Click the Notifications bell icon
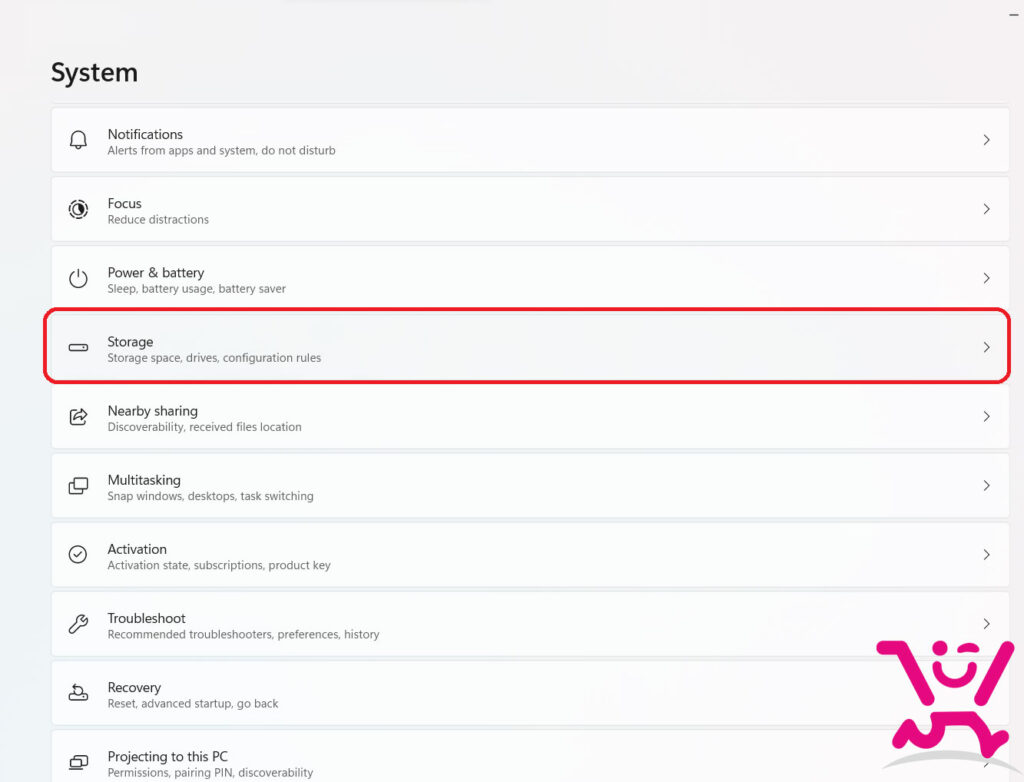The height and width of the screenshot is (782, 1024). pyautogui.click(x=78, y=140)
